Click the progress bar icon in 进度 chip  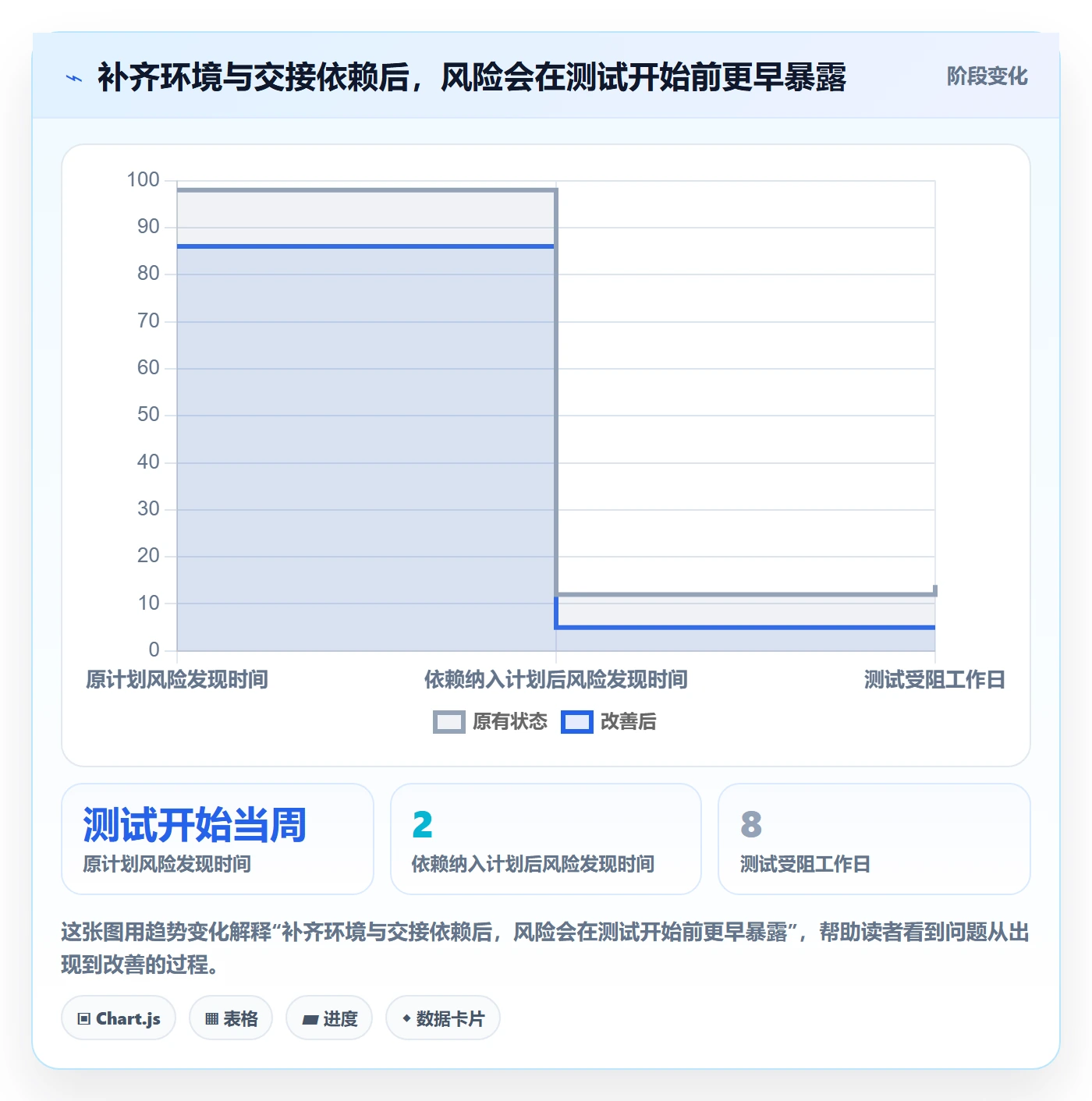[x=310, y=1019]
